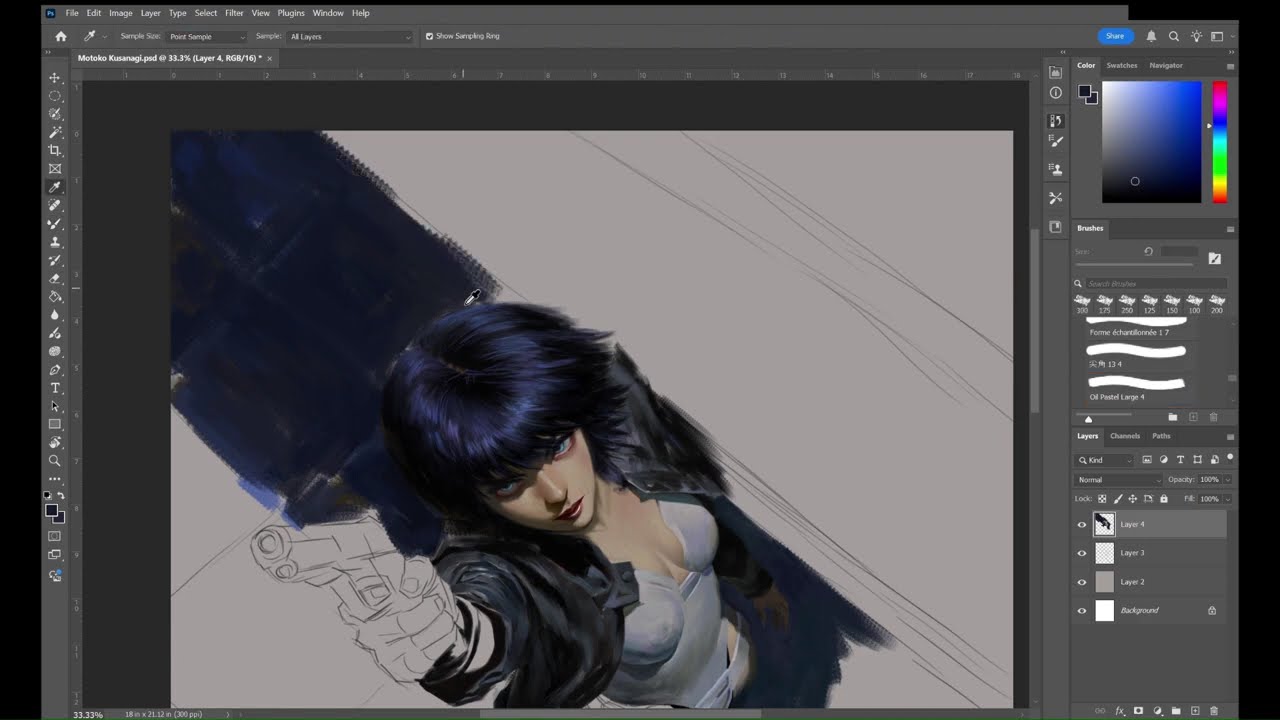Select the Pen tool
Screen dimensions: 1280x720
click(55, 370)
